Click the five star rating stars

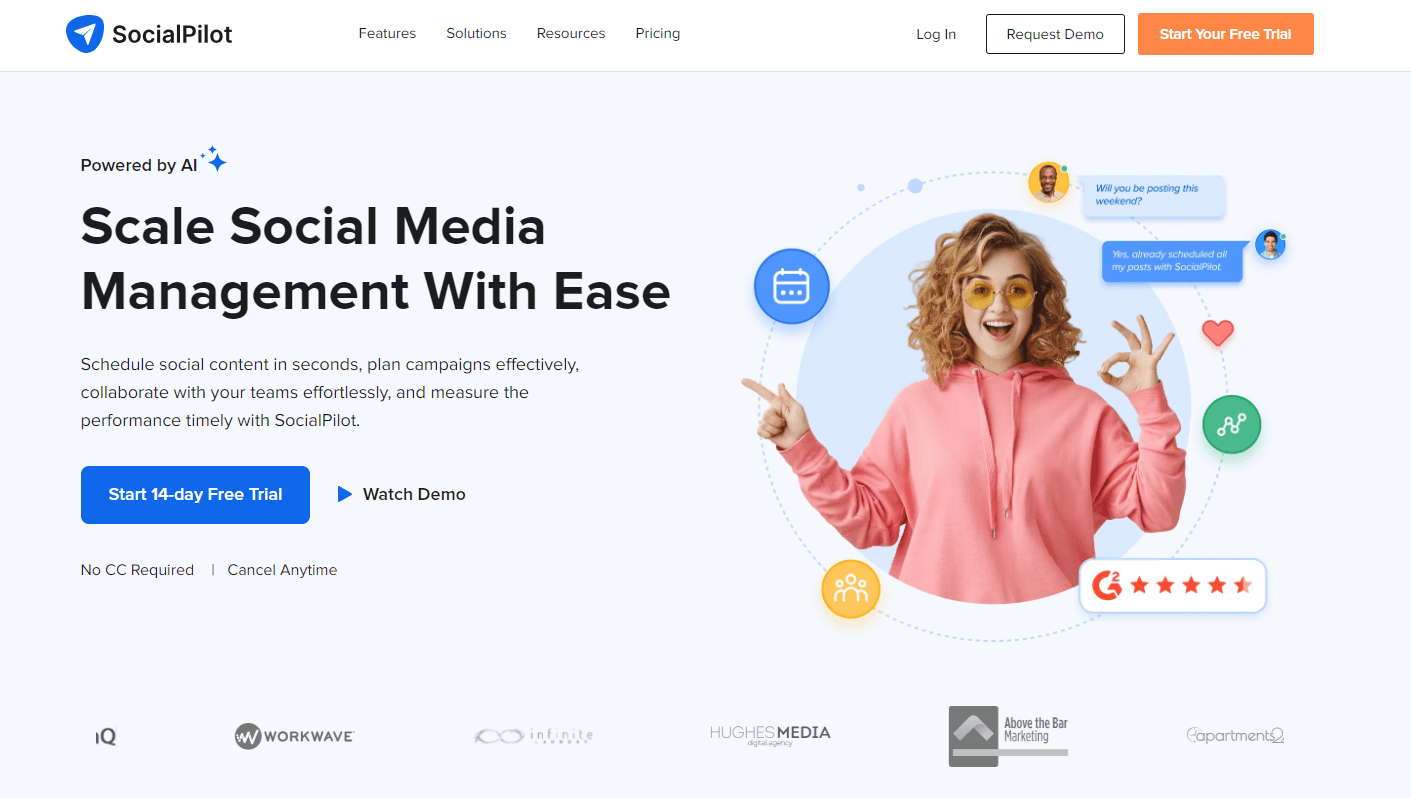point(1190,585)
